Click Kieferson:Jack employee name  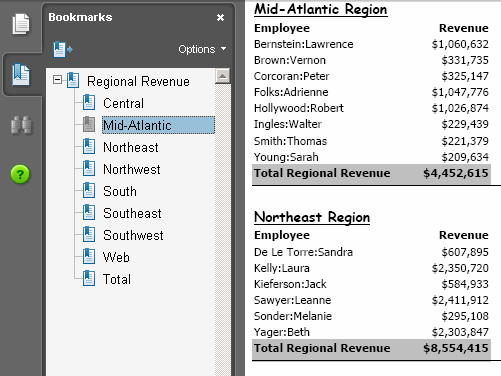click(x=290, y=284)
